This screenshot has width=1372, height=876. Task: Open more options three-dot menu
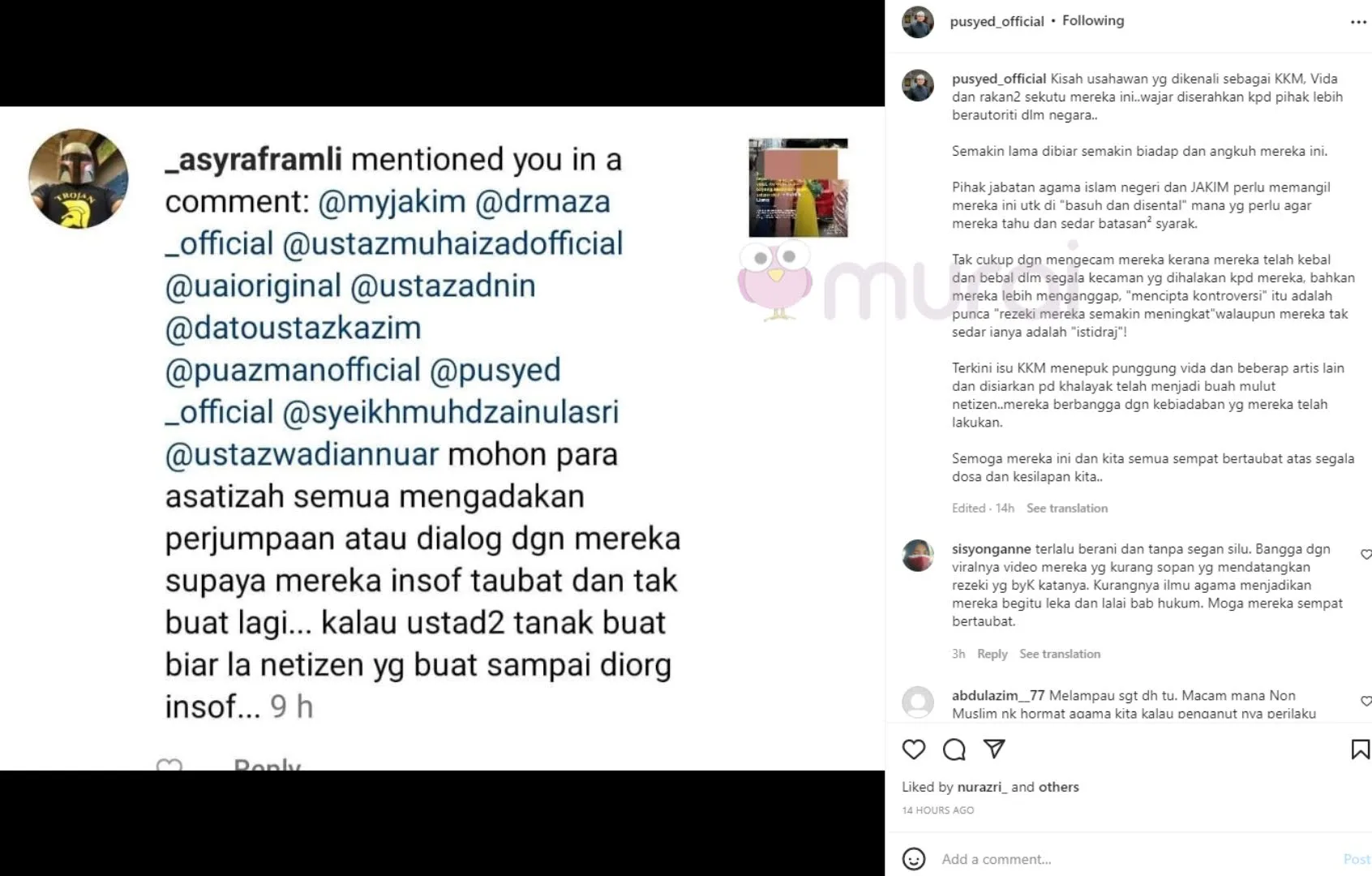pos(1358,22)
